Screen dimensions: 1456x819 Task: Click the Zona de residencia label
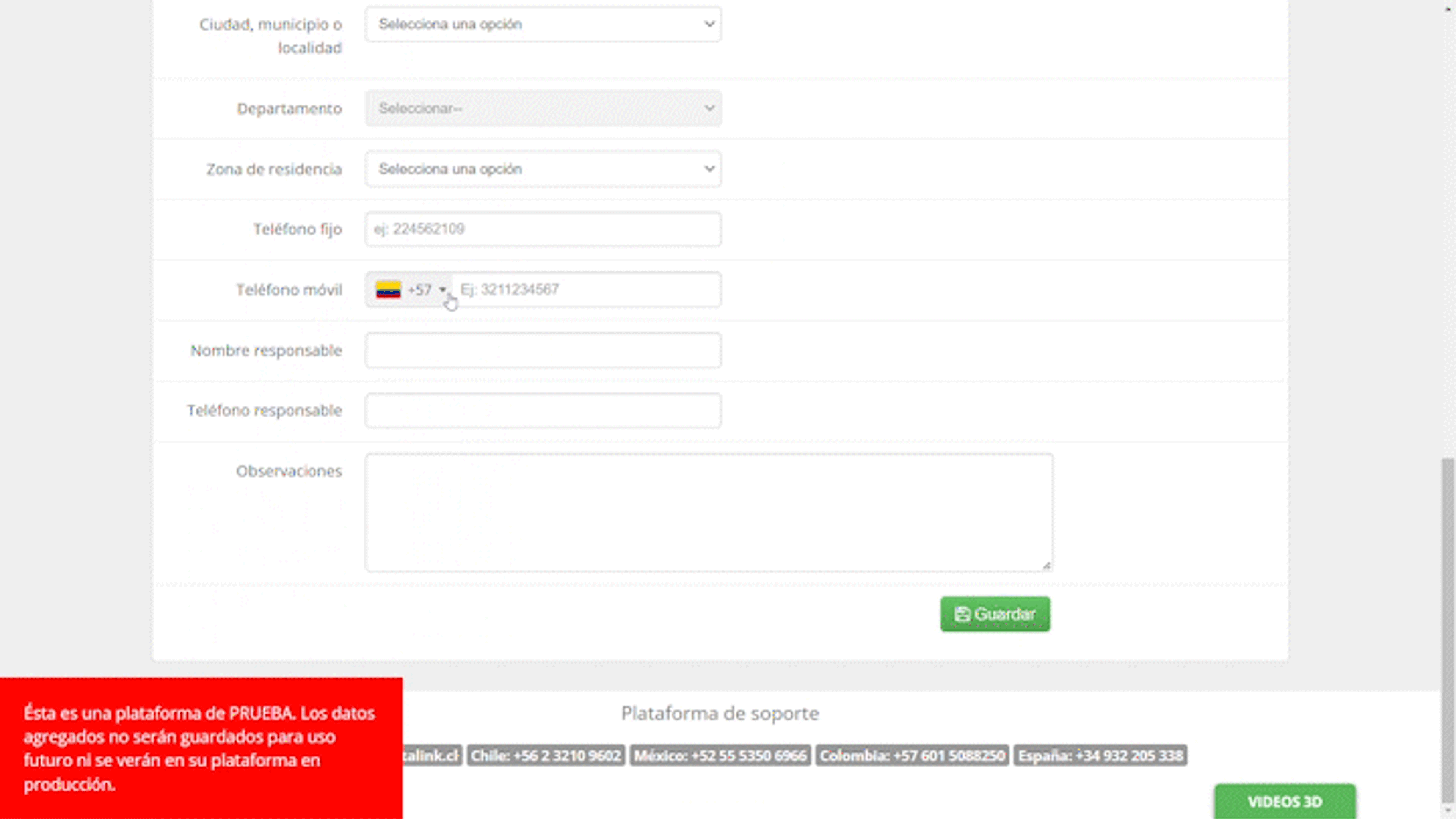(274, 169)
